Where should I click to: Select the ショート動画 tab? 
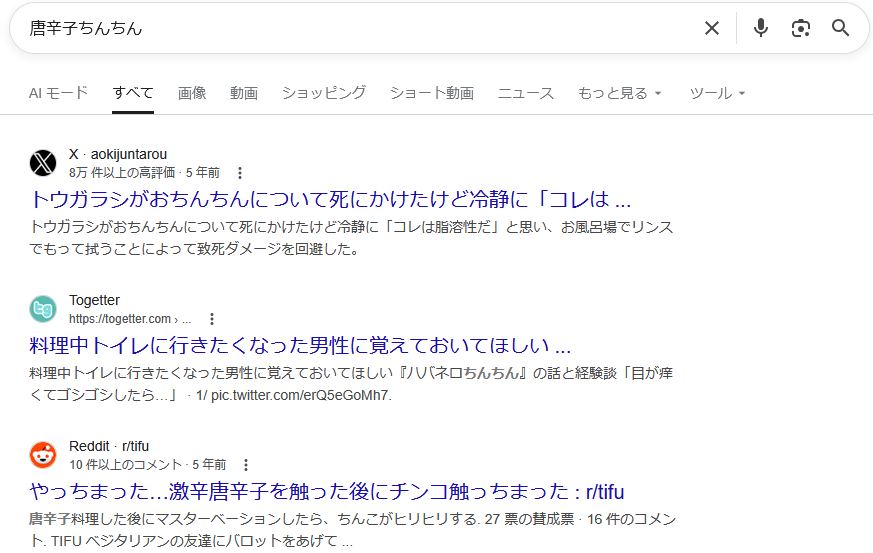431,93
